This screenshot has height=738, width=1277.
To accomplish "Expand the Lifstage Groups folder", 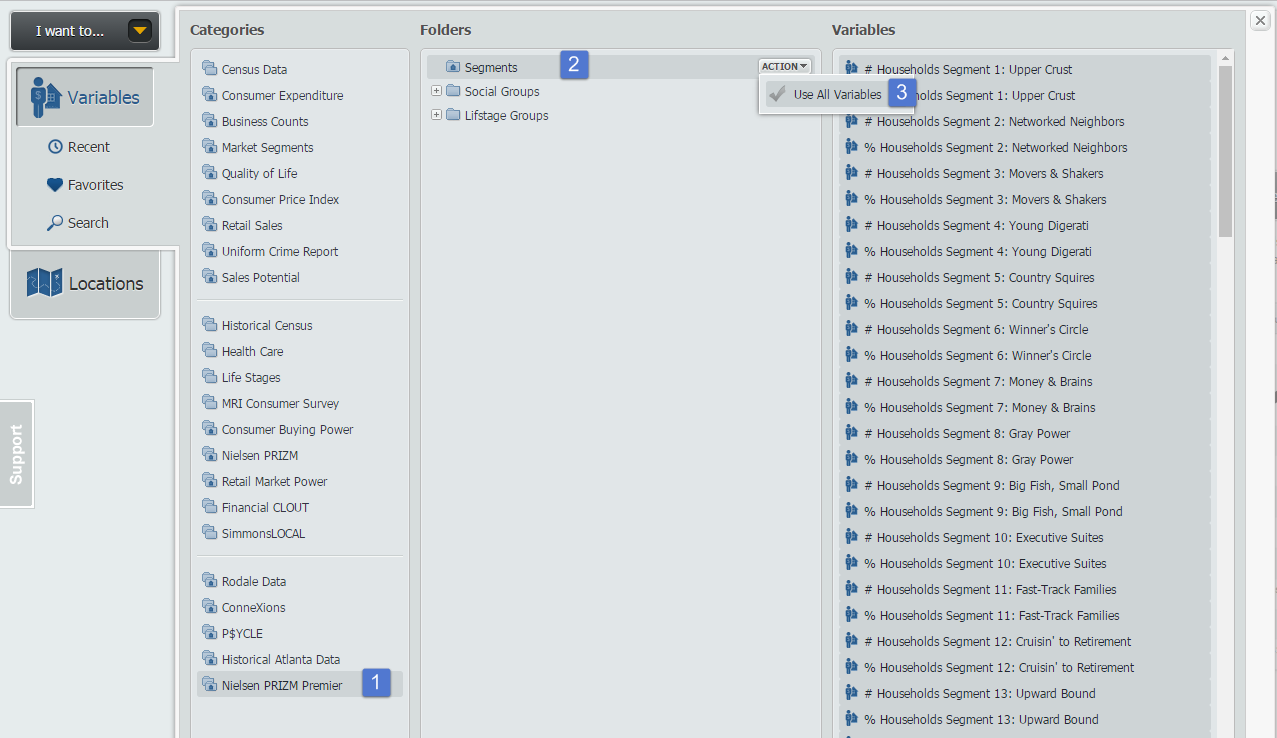I will (436, 115).
